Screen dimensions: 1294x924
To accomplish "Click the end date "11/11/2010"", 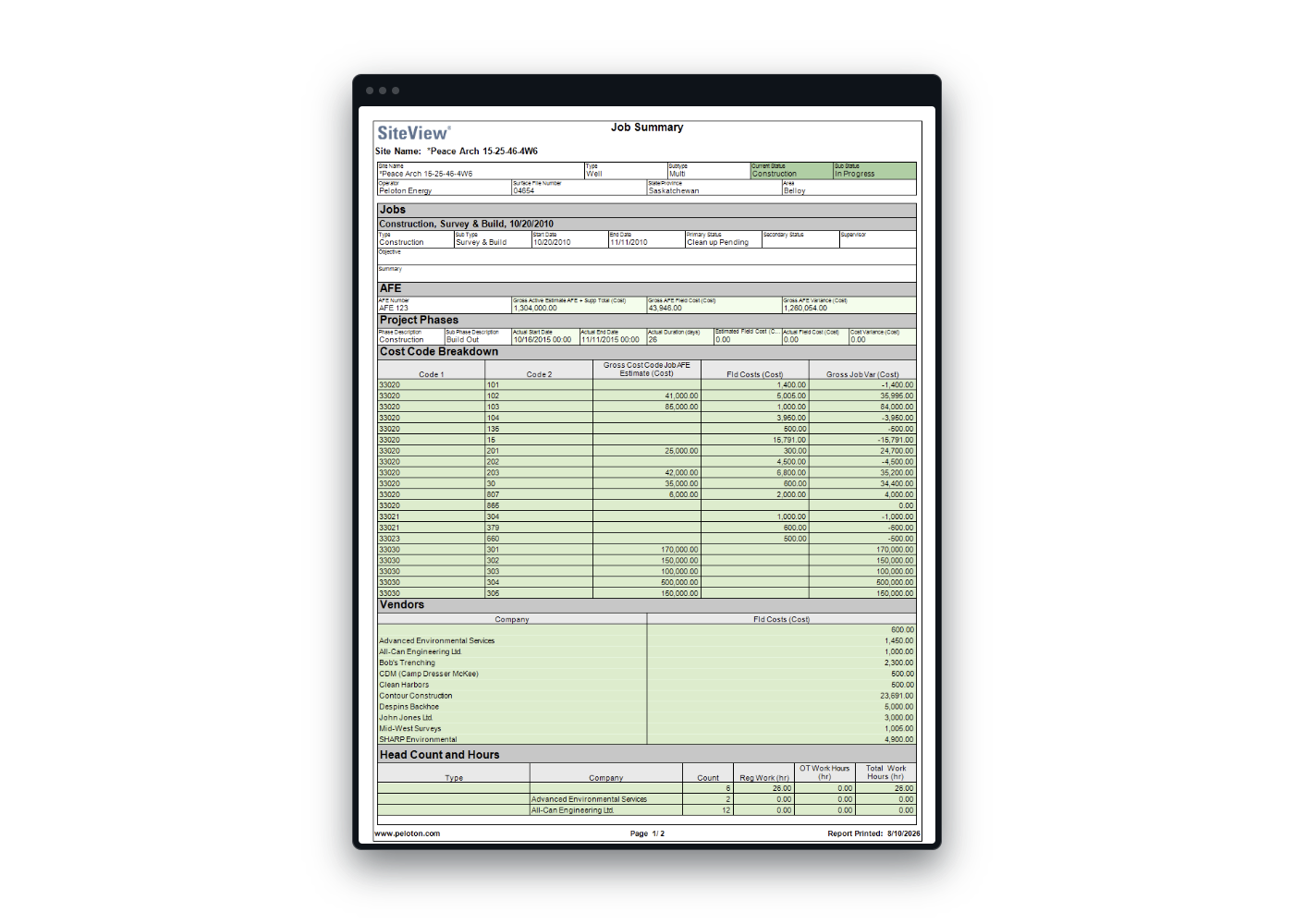I will (x=629, y=242).
